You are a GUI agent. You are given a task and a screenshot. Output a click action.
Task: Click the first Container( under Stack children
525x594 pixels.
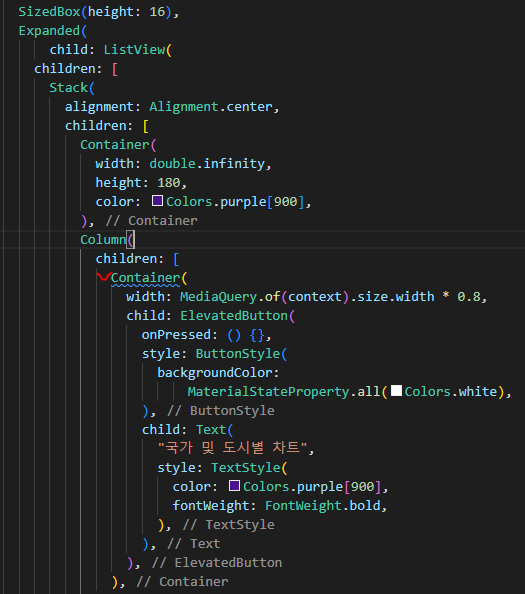(x=118, y=145)
